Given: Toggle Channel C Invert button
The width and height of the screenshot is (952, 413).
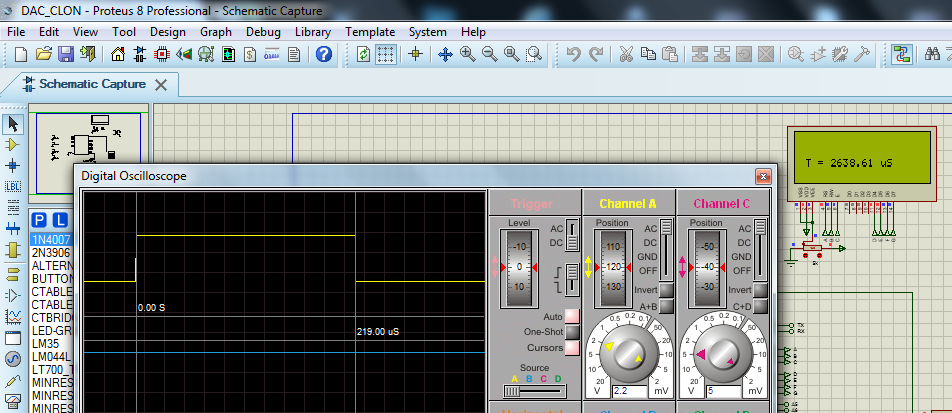Looking at the screenshot, I should 761,290.
